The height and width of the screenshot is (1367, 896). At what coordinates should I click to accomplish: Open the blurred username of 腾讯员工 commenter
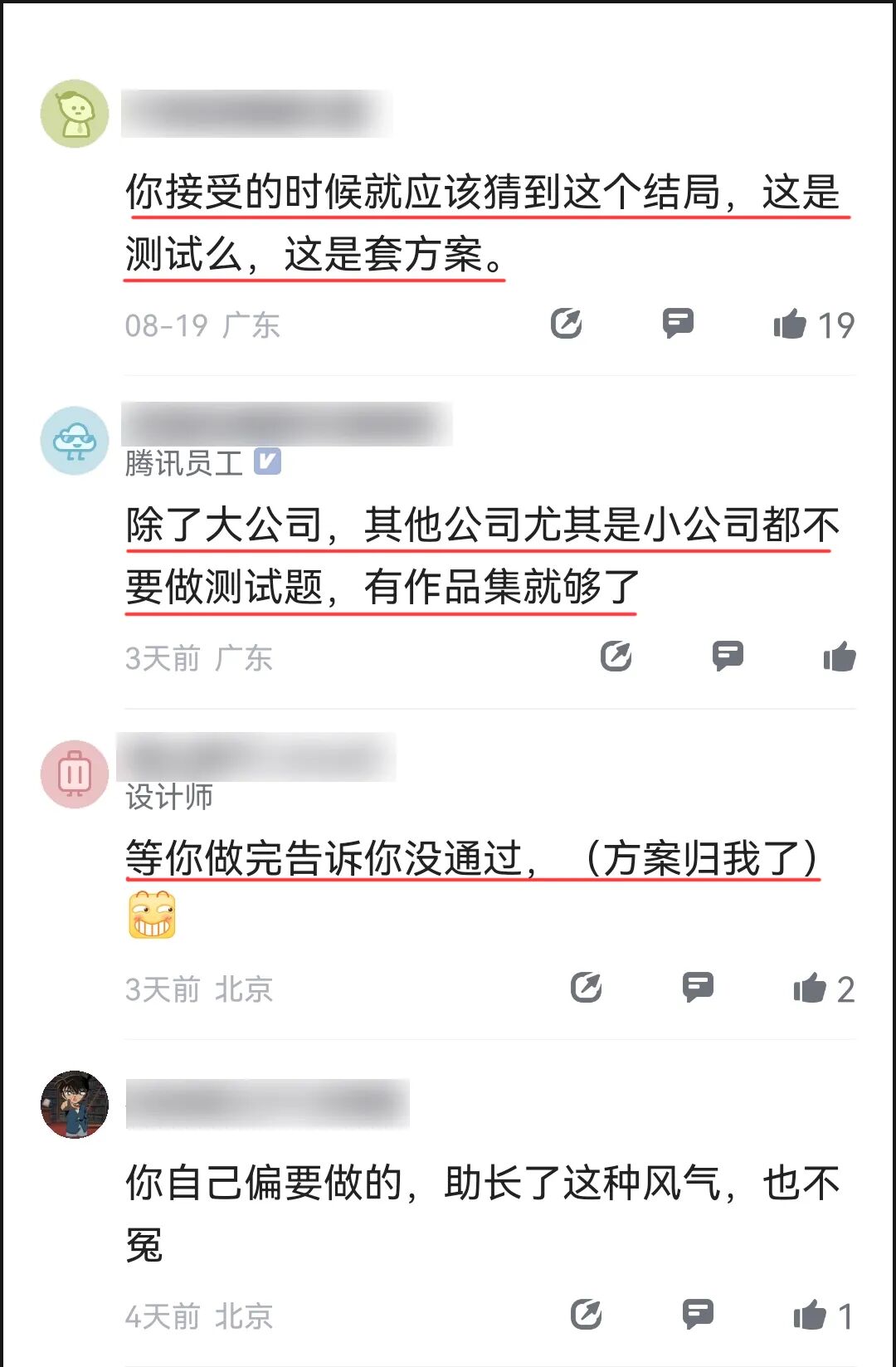click(x=287, y=424)
